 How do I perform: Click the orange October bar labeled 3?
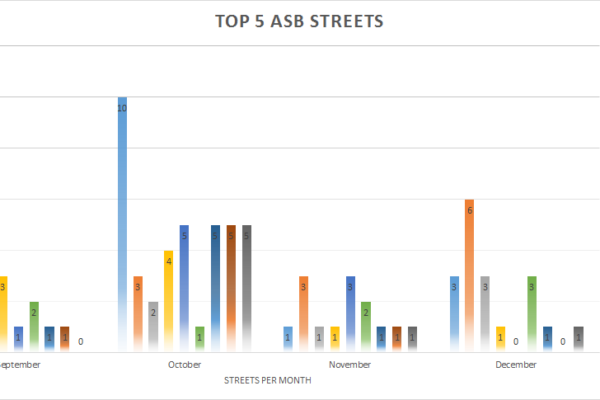(138, 313)
